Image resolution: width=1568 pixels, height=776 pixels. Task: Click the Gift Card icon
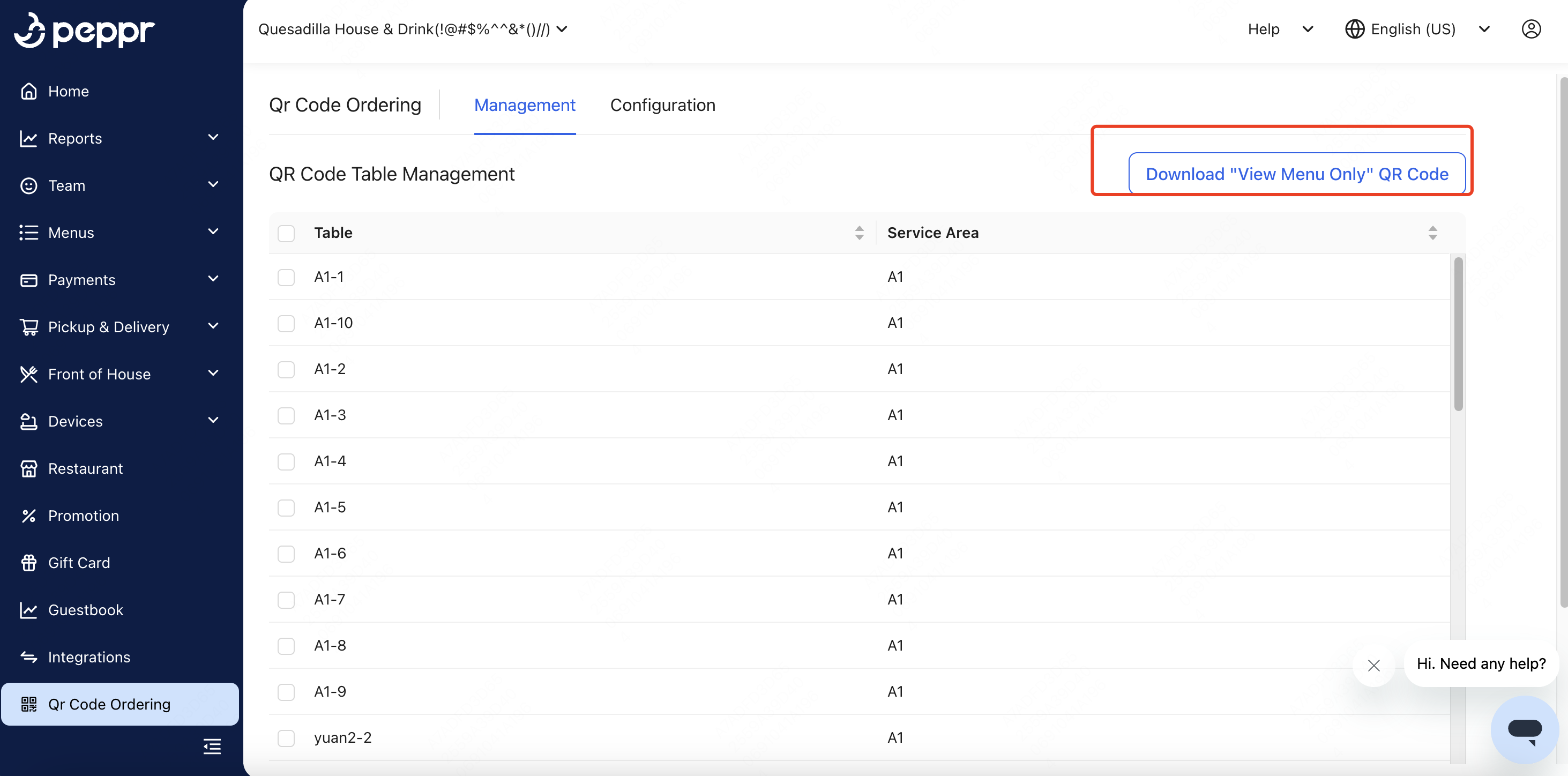tap(29, 562)
